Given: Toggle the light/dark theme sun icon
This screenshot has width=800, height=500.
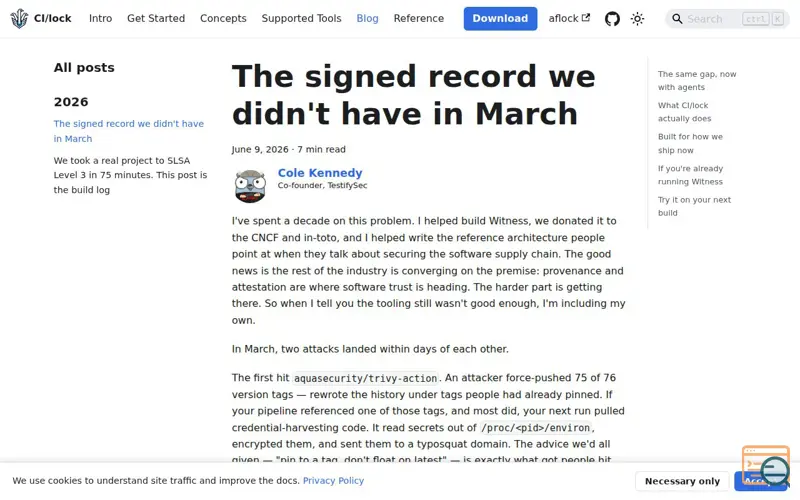Looking at the screenshot, I should click(x=637, y=19).
